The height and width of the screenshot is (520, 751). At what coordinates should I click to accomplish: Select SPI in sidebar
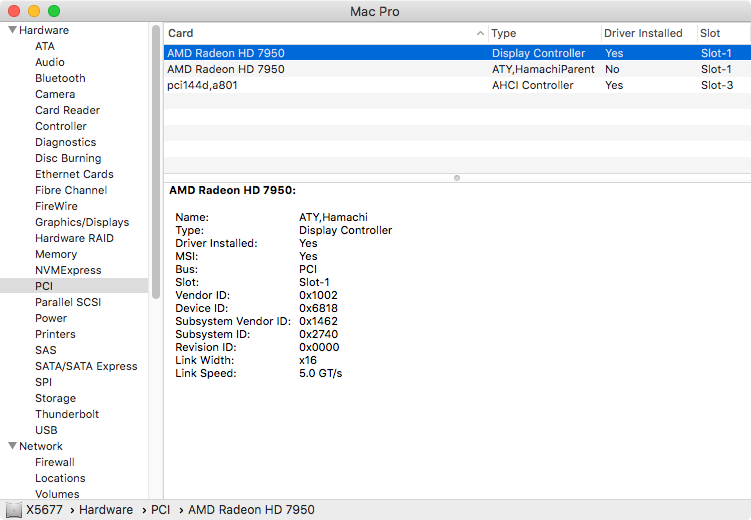point(44,382)
